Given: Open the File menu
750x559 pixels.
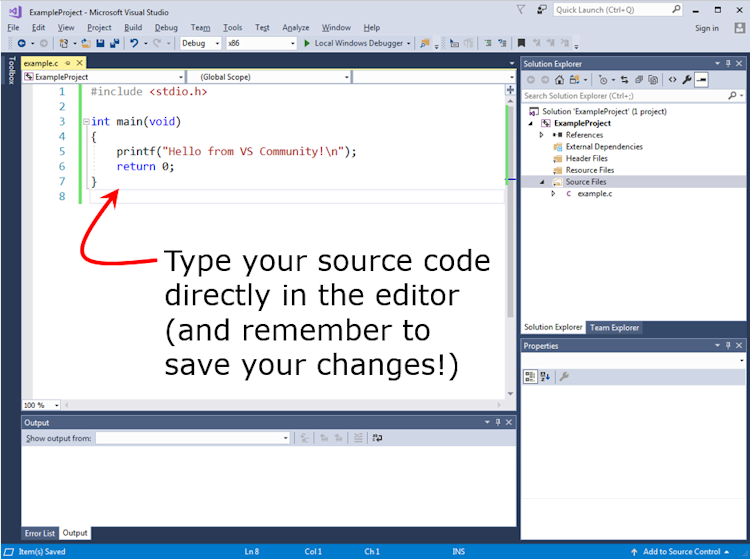Looking at the screenshot, I should pyautogui.click(x=13, y=28).
